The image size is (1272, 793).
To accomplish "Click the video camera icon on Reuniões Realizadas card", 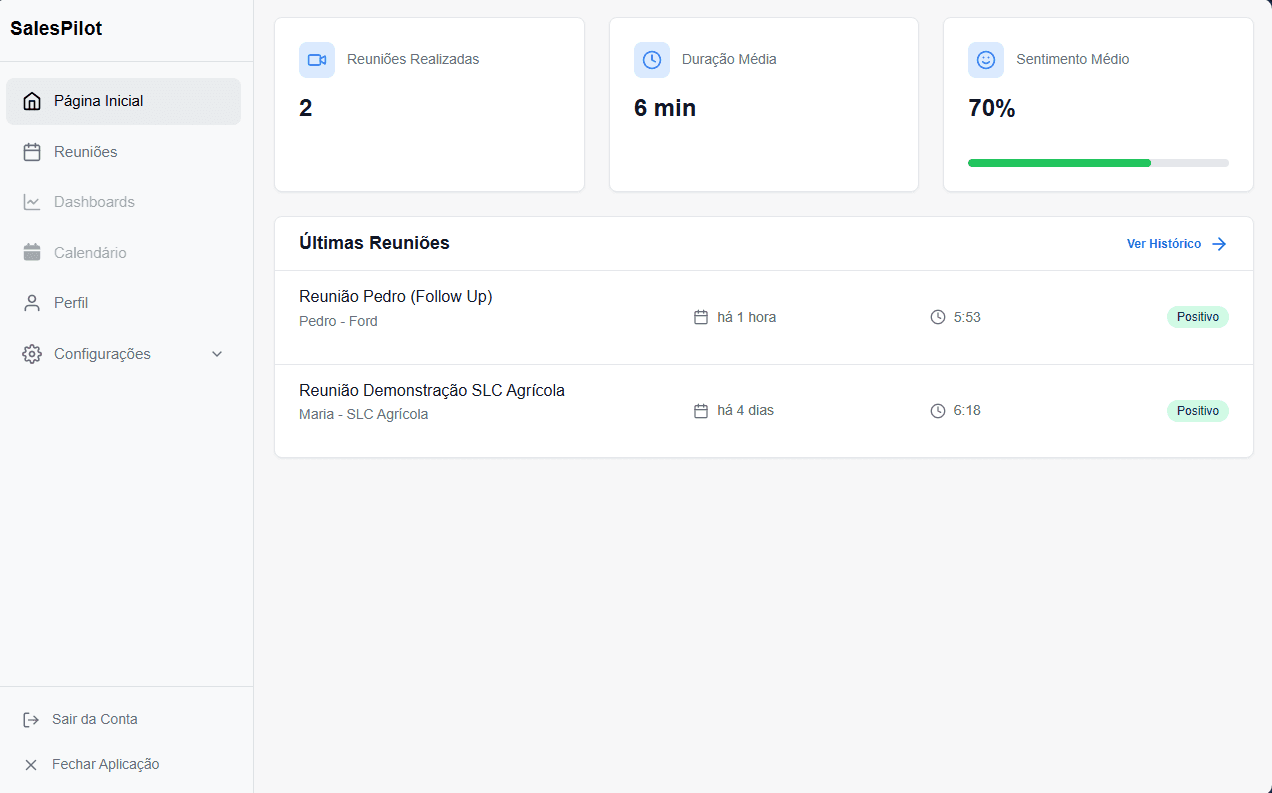I will (316, 60).
